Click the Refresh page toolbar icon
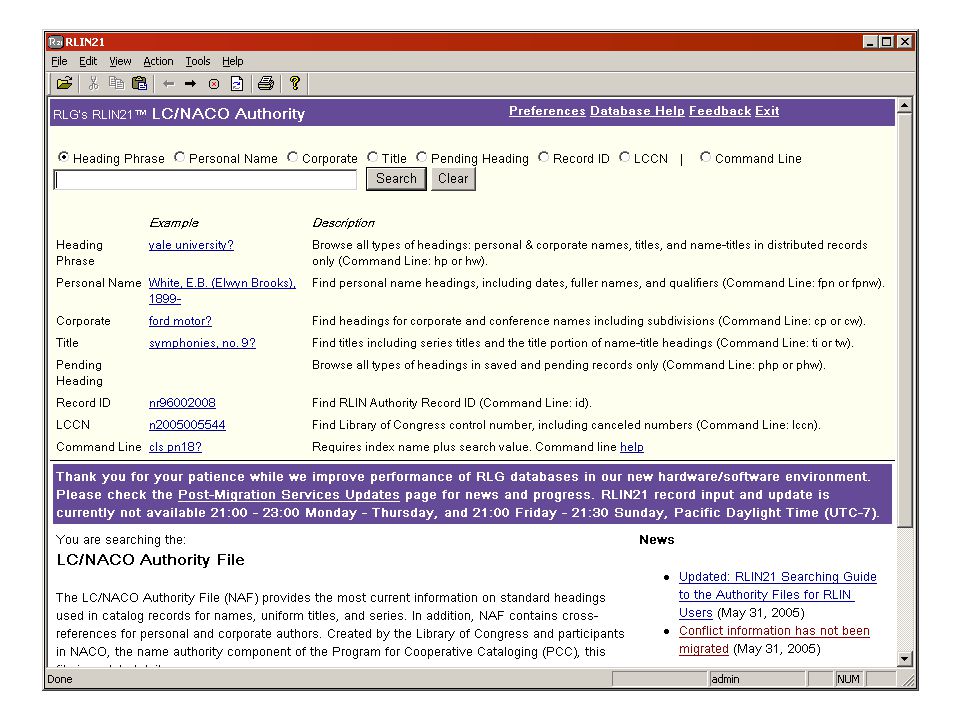 click(237, 84)
